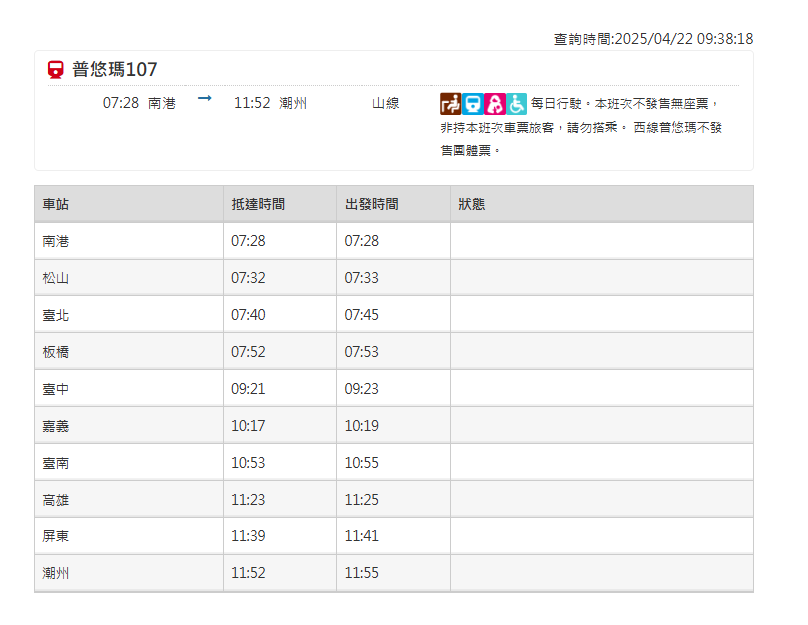Click the 板橋 station name
The height and width of the screenshot is (625, 808).
pos(56,352)
